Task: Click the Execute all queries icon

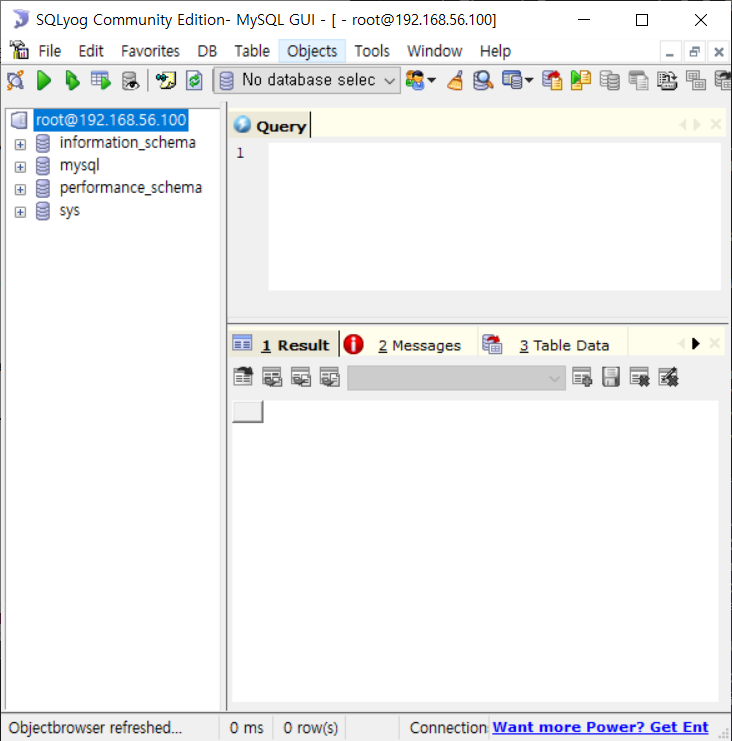Action: click(72, 80)
